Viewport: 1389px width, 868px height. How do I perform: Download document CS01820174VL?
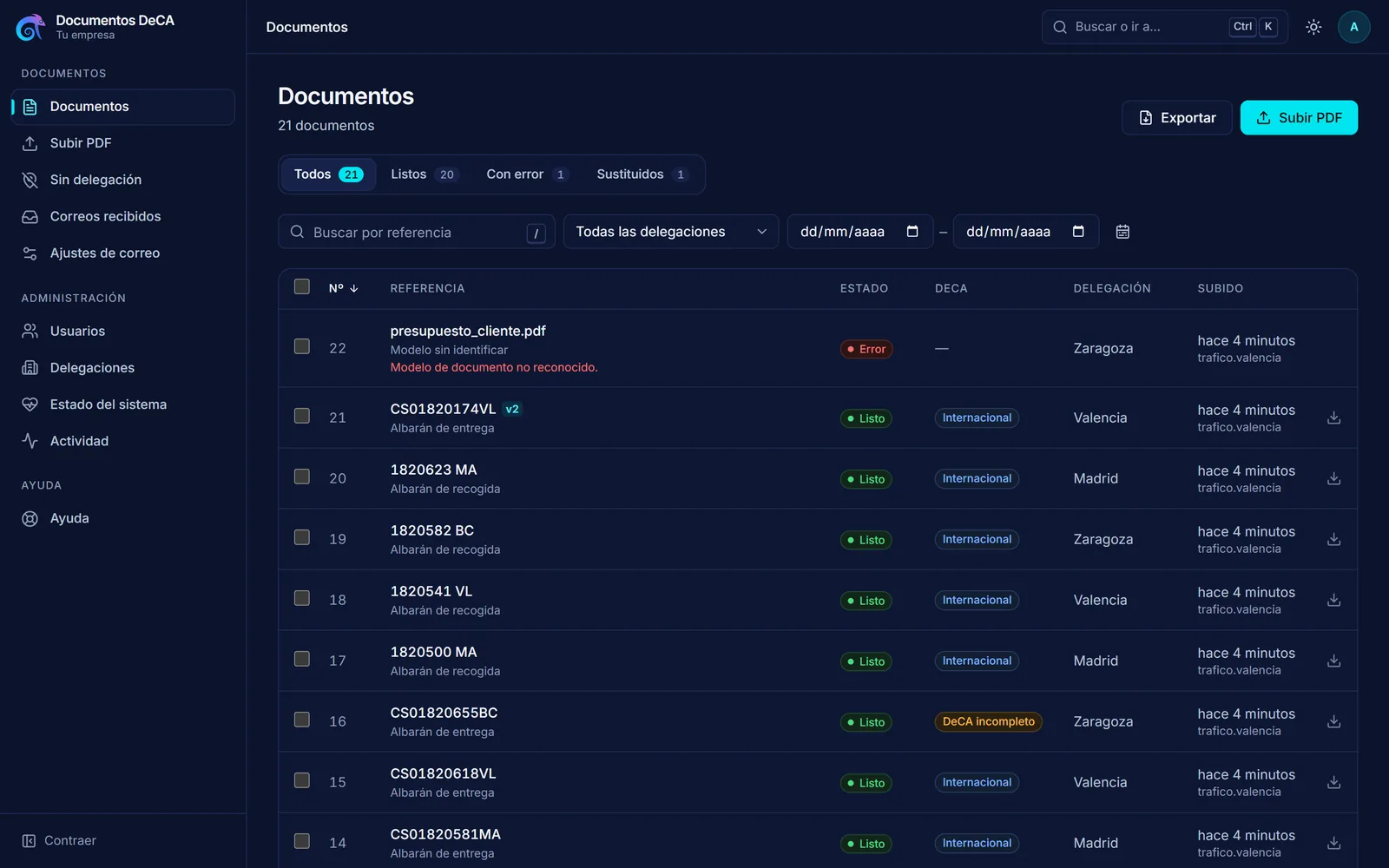coord(1334,418)
